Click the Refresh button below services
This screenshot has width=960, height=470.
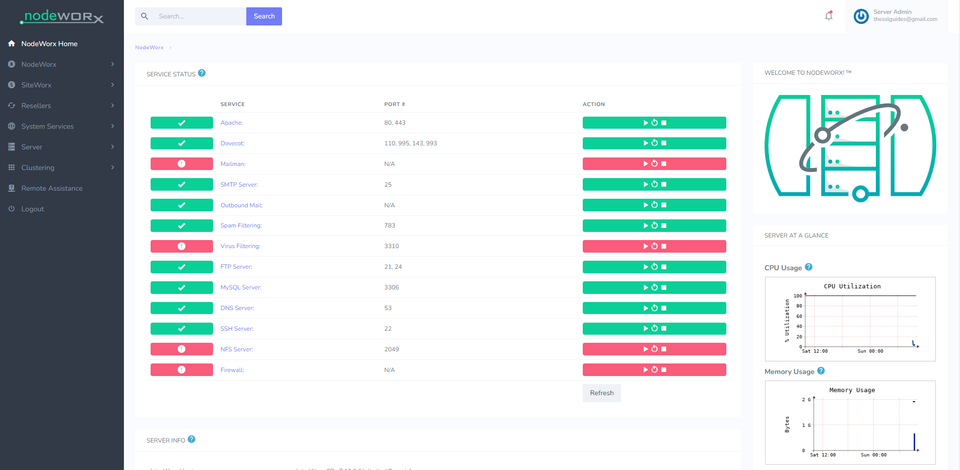tap(601, 393)
